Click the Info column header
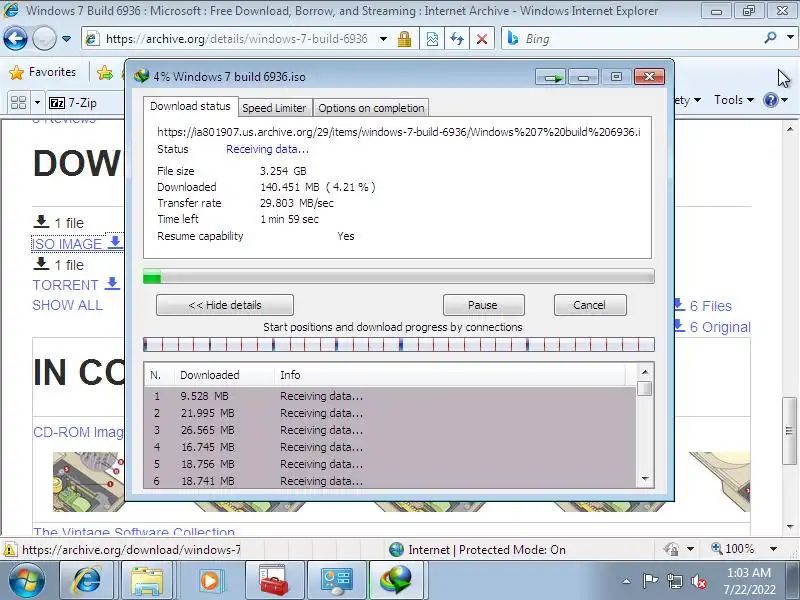Viewport: 800px width, 600px height. (449, 375)
